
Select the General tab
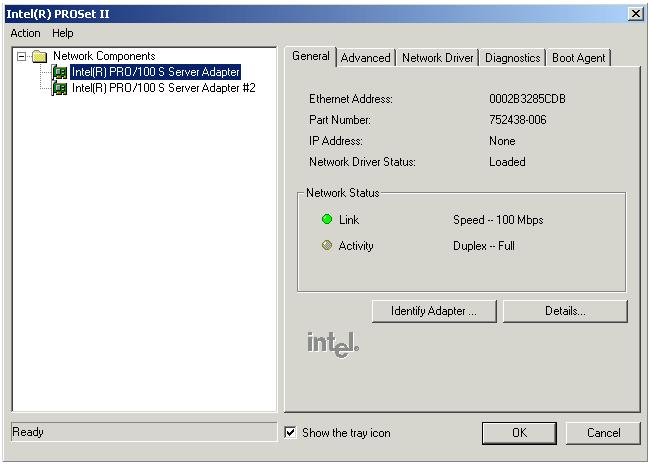[x=310, y=56]
